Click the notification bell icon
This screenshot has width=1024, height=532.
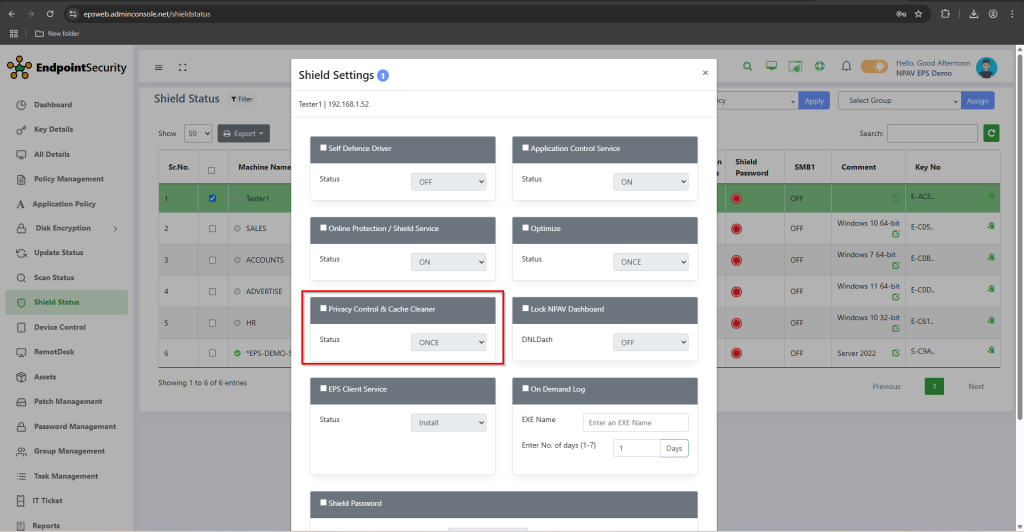click(846, 67)
